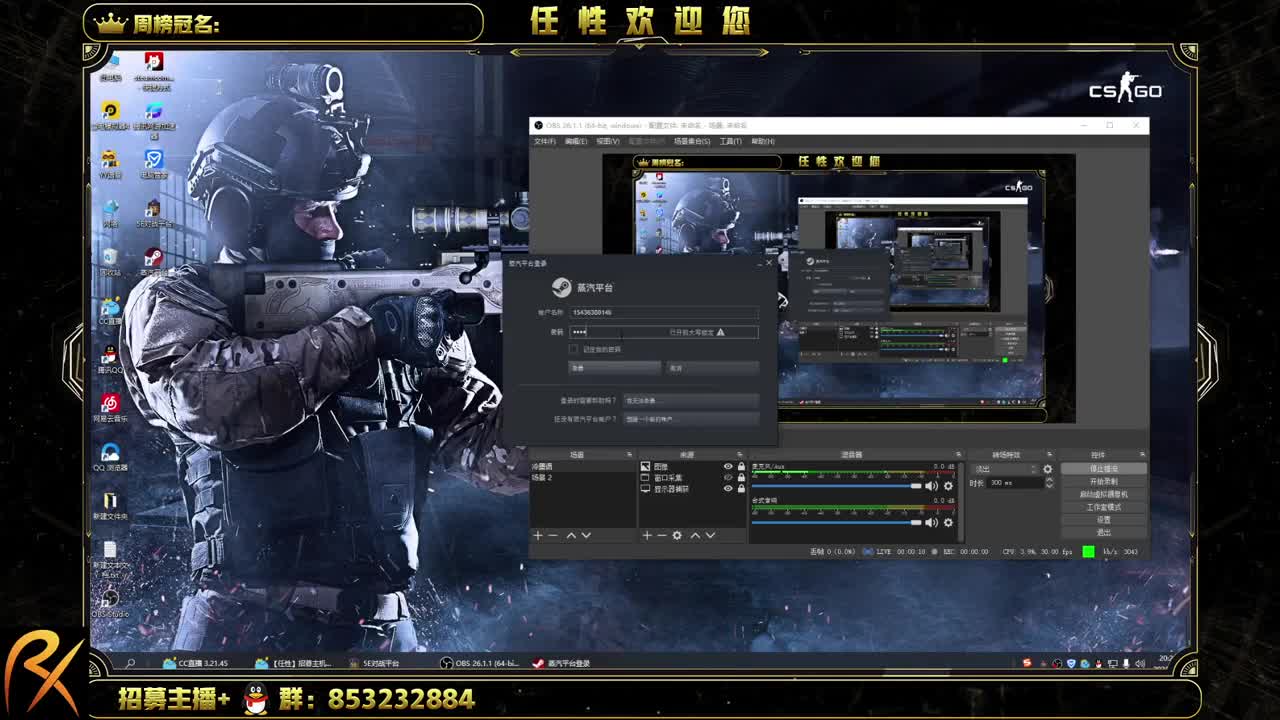This screenshot has height=720, width=1280.
Task: Open the 场景集合(S) menu in OBS
Action: [692, 141]
